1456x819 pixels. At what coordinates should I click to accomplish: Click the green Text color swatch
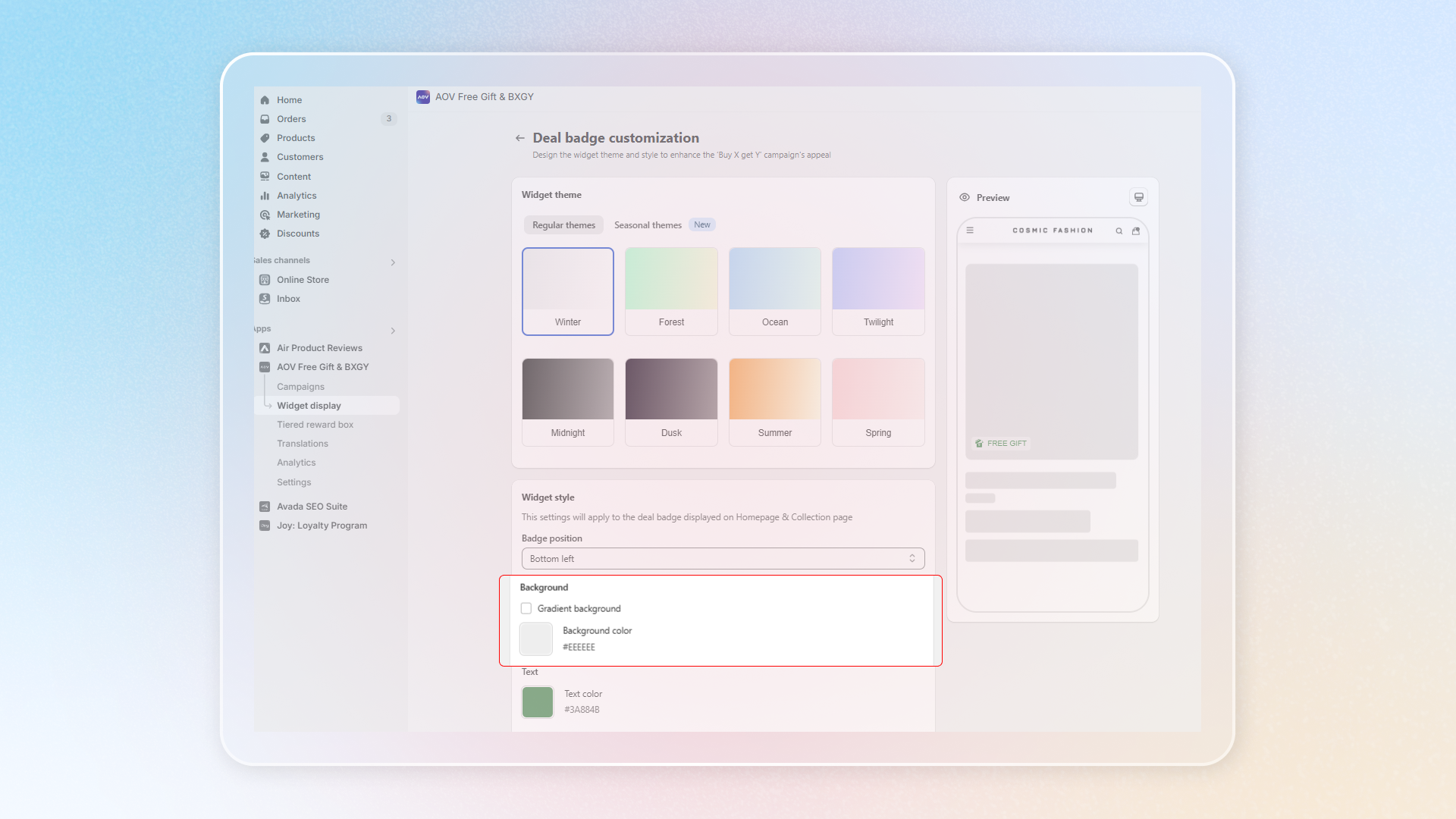click(538, 701)
